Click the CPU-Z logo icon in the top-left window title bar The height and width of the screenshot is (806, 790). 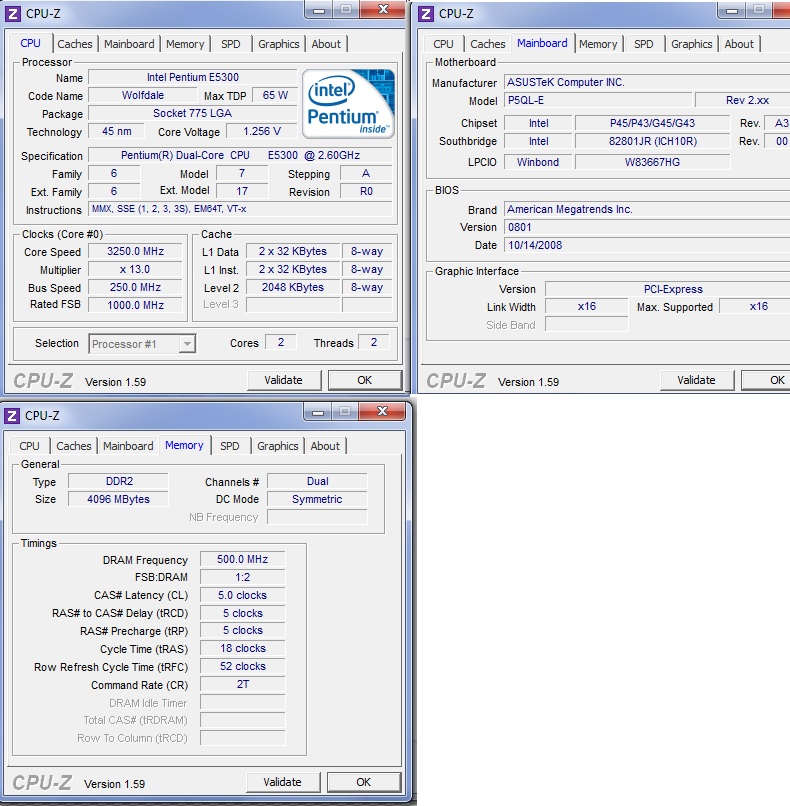[x=12, y=13]
